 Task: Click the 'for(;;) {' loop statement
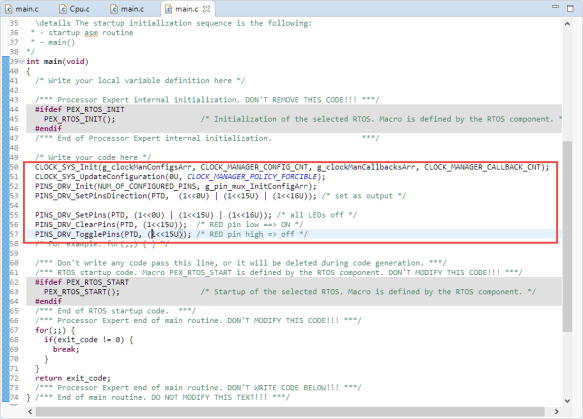click(55, 330)
